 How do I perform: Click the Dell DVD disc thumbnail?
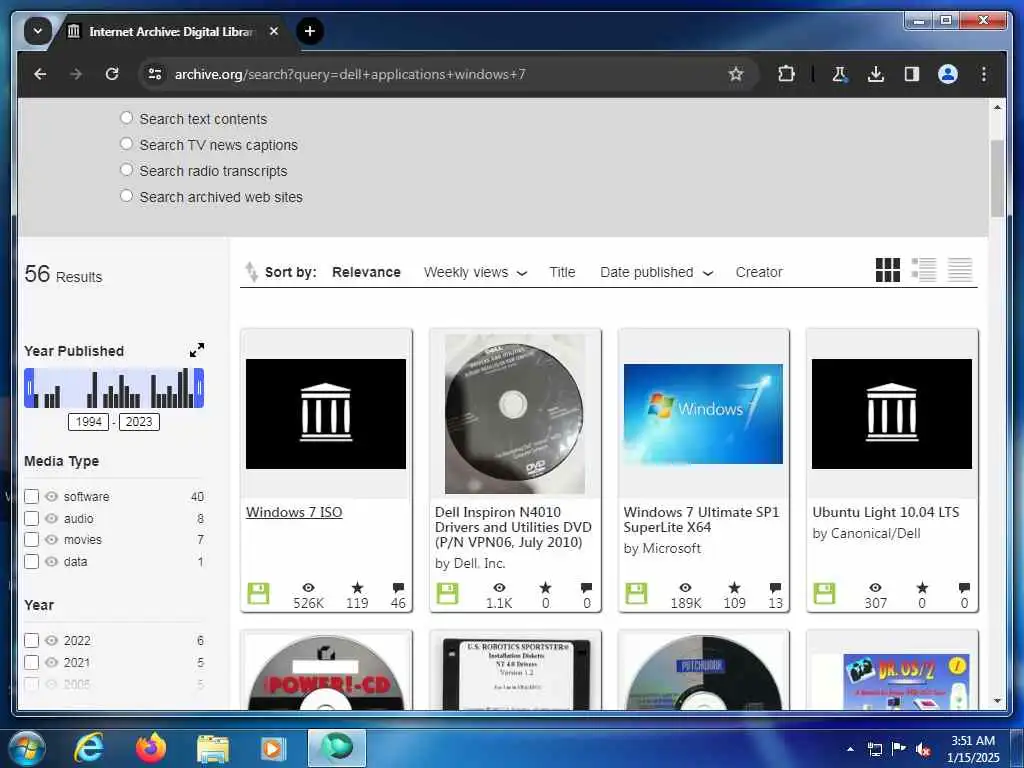tap(515, 414)
